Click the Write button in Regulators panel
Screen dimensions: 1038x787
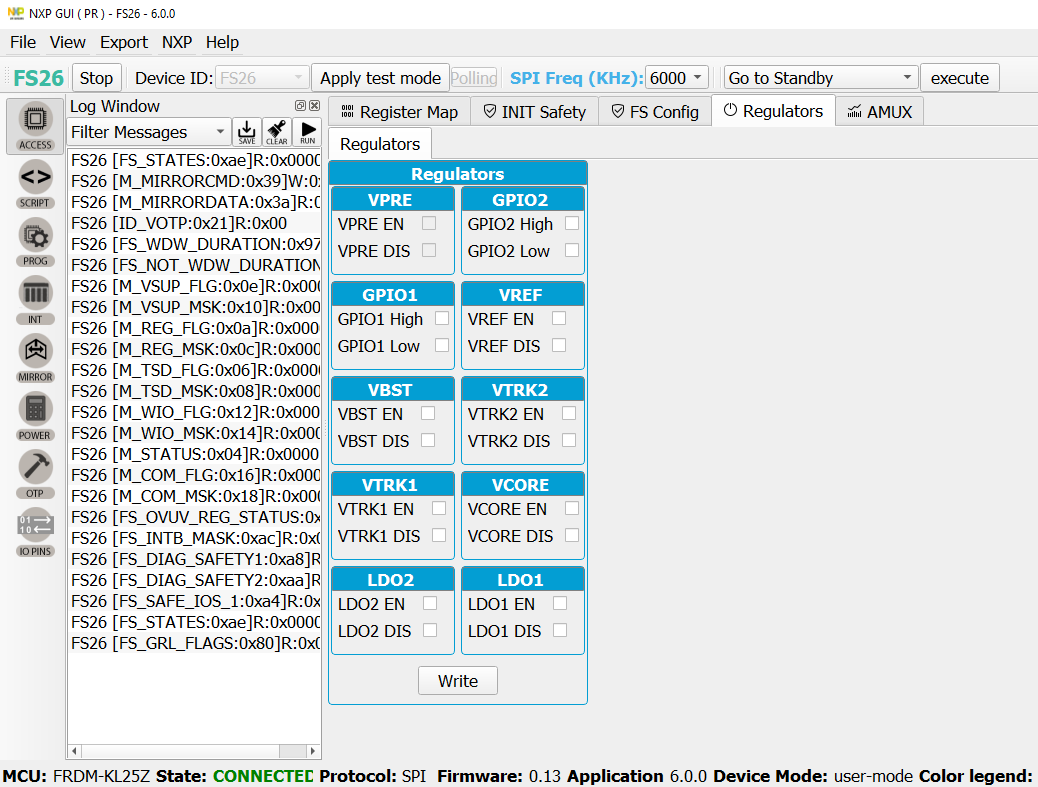click(457, 680)
